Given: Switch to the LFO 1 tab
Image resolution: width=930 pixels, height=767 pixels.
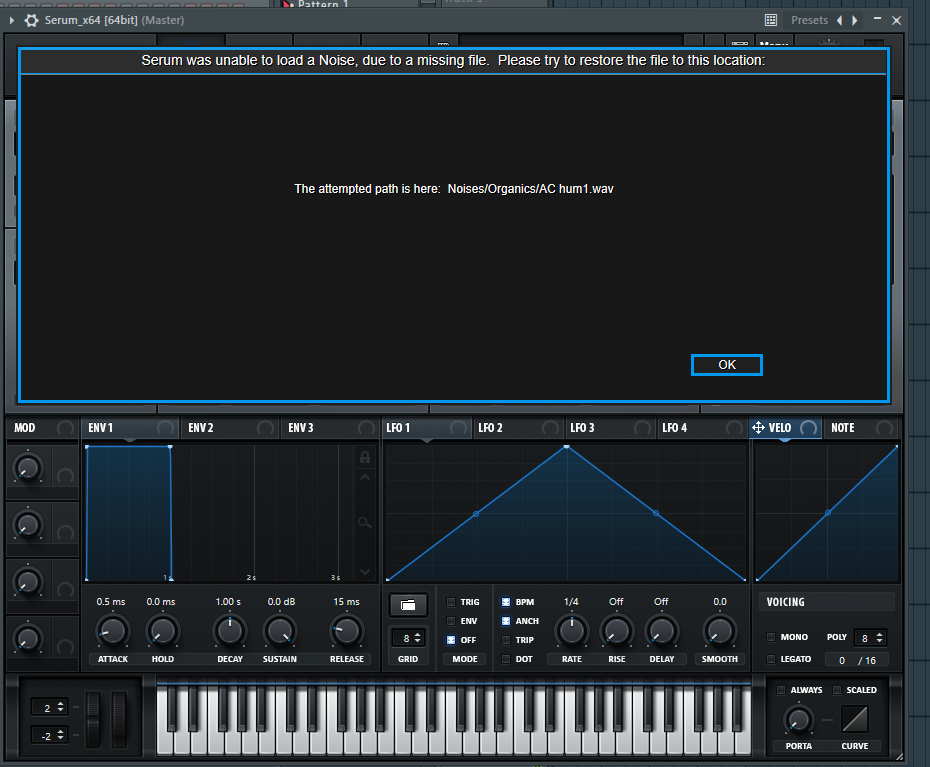Looking at the screenshot, I should pyautogui.click(x=426, y=428).
